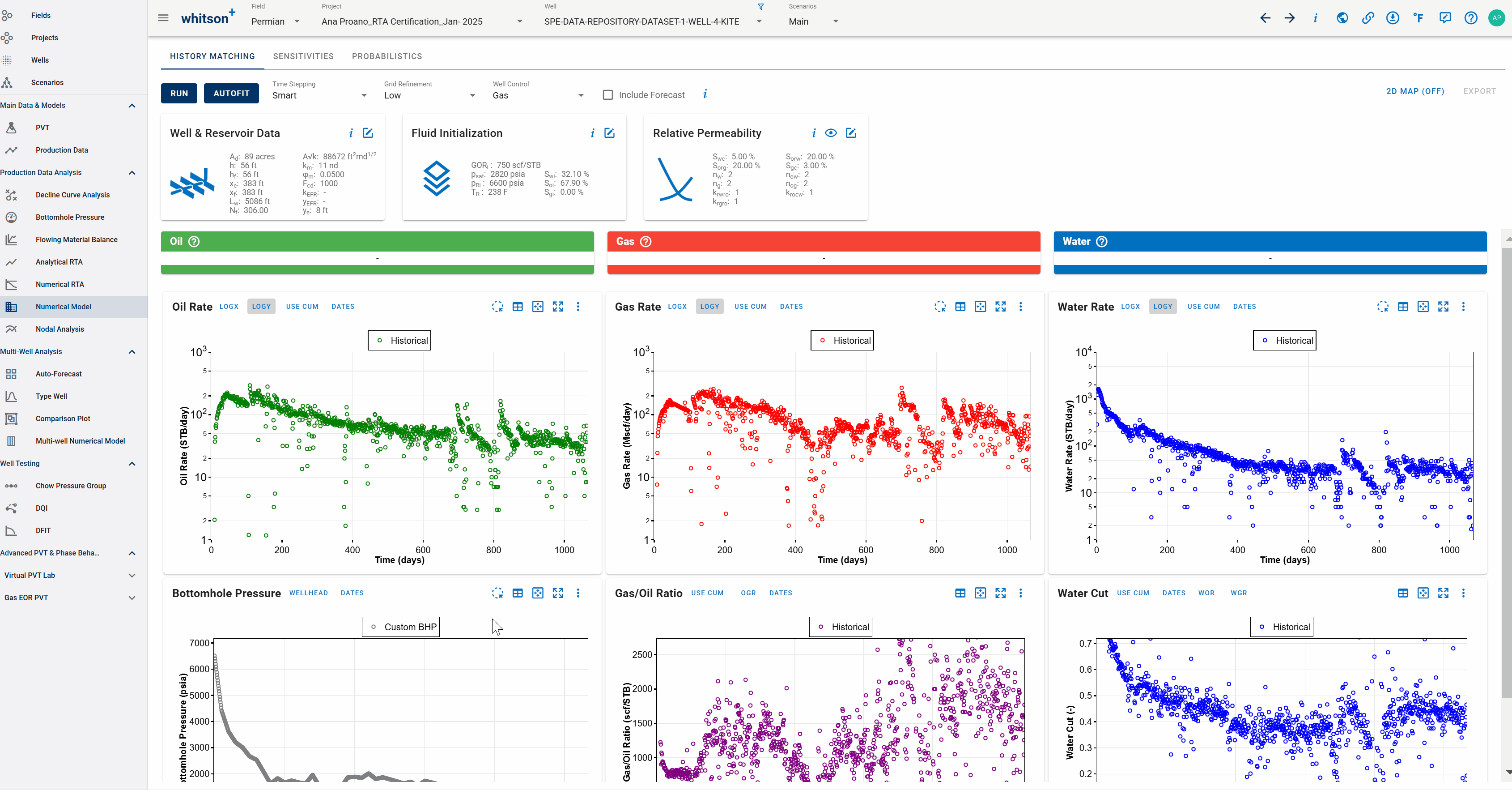The height and width of the screenshot is (790, 1512).
Task: Open Decline Curve Analysis in sidebar
Action: pyautogui.click(x=73, y=194)
